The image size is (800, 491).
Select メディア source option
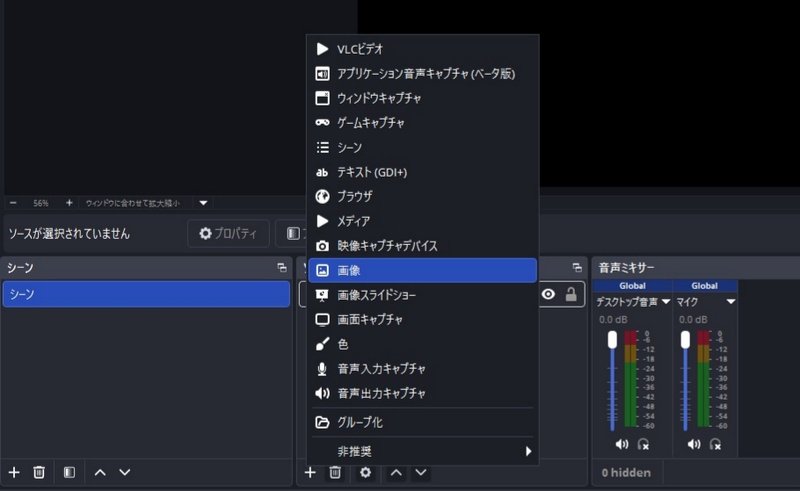coord(422,221)
